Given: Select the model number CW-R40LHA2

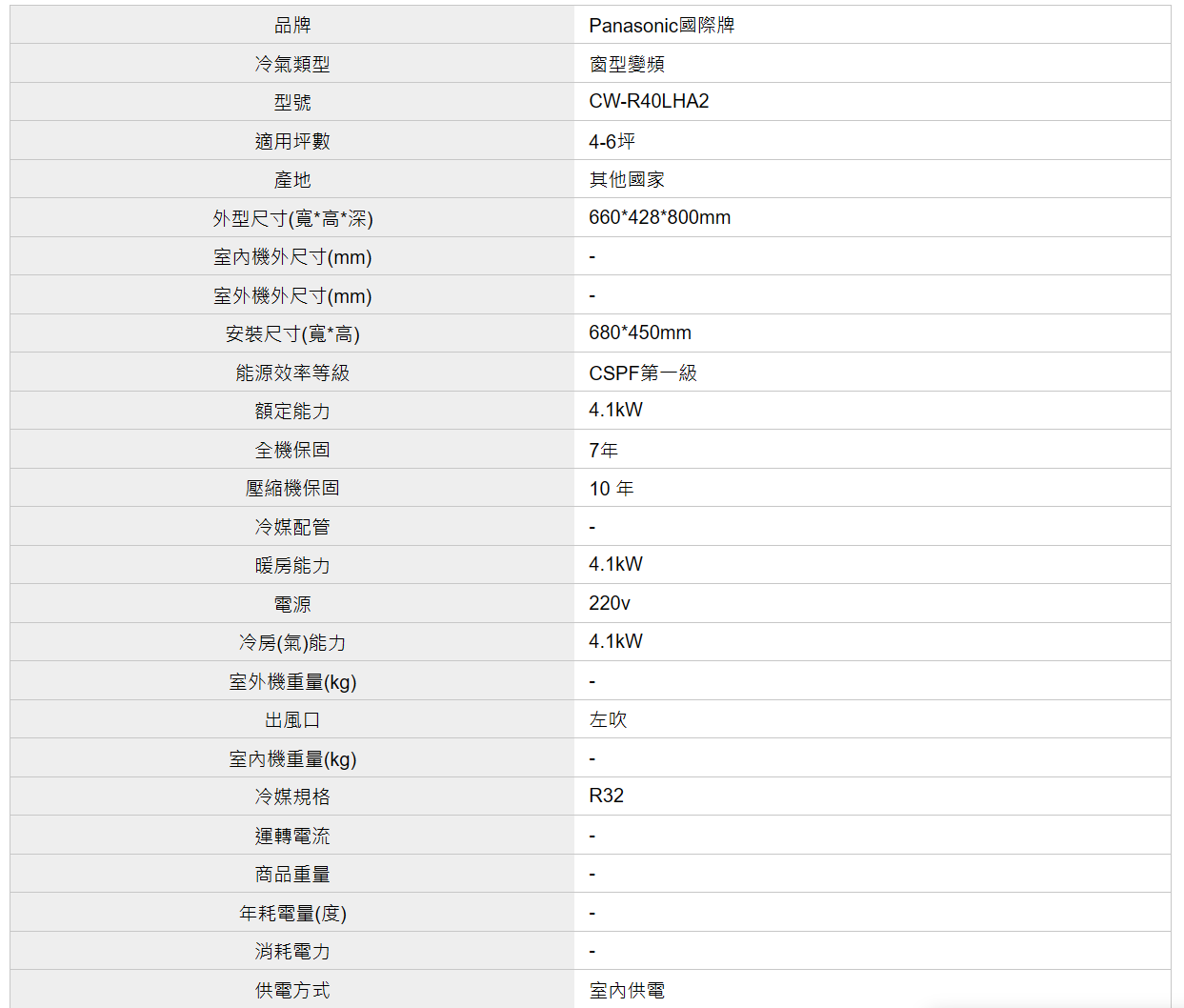Looking at the screenshot, I should [649, 102].
